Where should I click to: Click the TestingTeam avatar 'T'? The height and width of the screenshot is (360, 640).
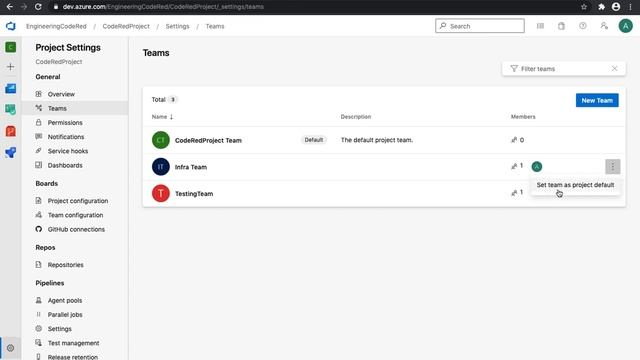point(161,193)
